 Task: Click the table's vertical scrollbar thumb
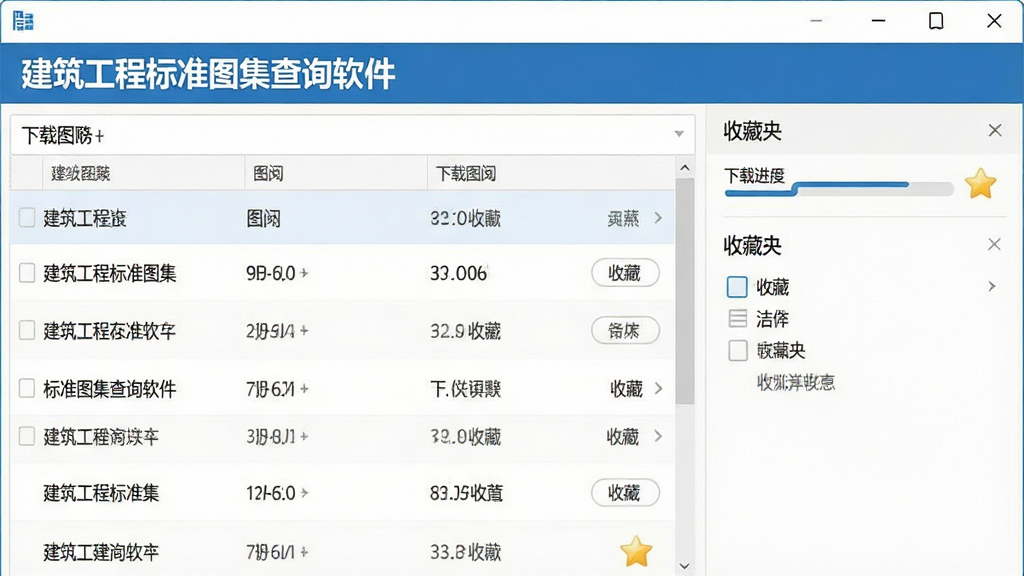pos(684,291)
